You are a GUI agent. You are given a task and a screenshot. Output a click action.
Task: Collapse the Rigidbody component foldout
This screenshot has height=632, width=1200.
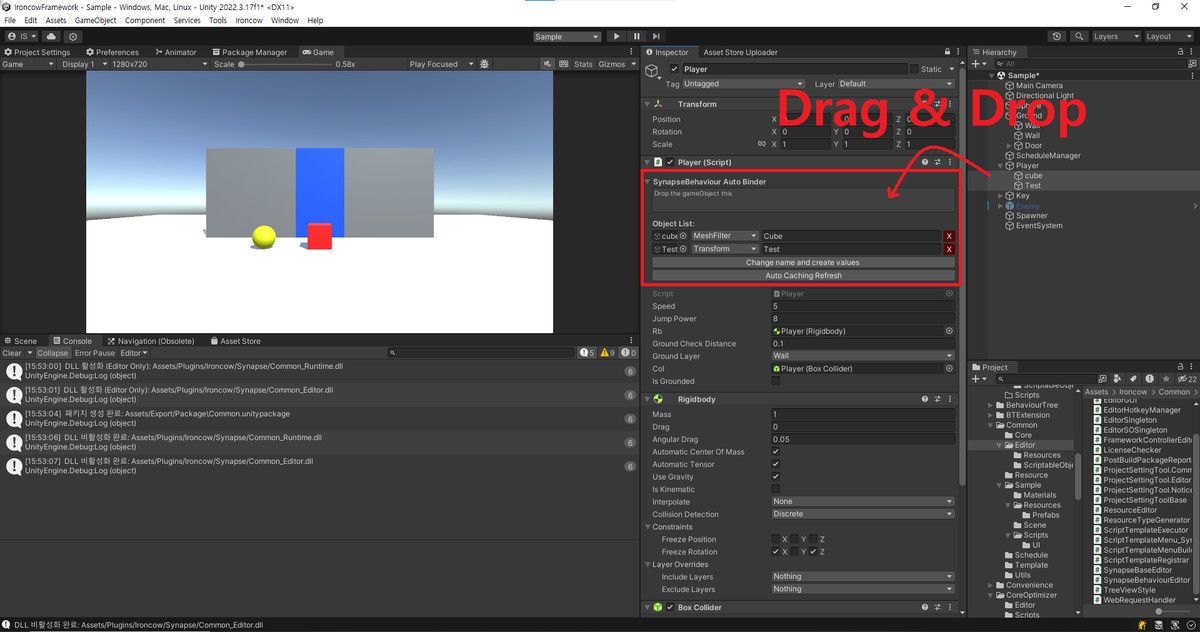(648, 399)
